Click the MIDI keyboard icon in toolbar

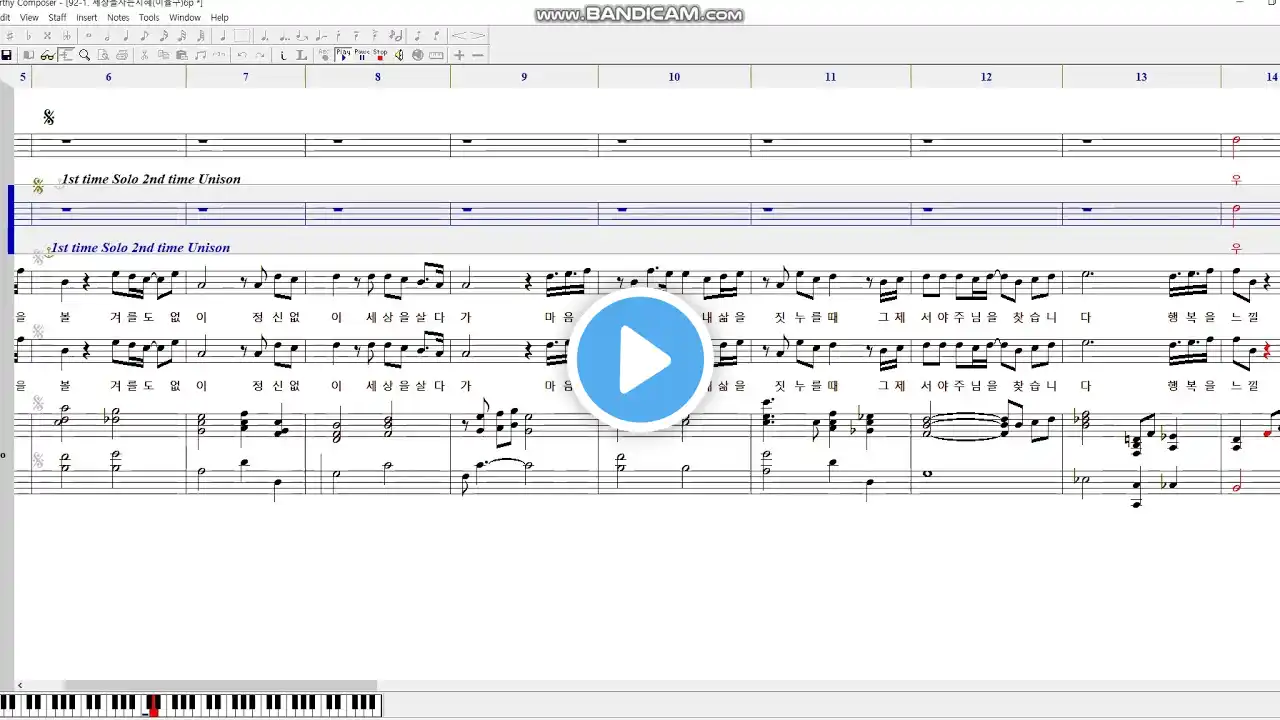click(436, 55)
